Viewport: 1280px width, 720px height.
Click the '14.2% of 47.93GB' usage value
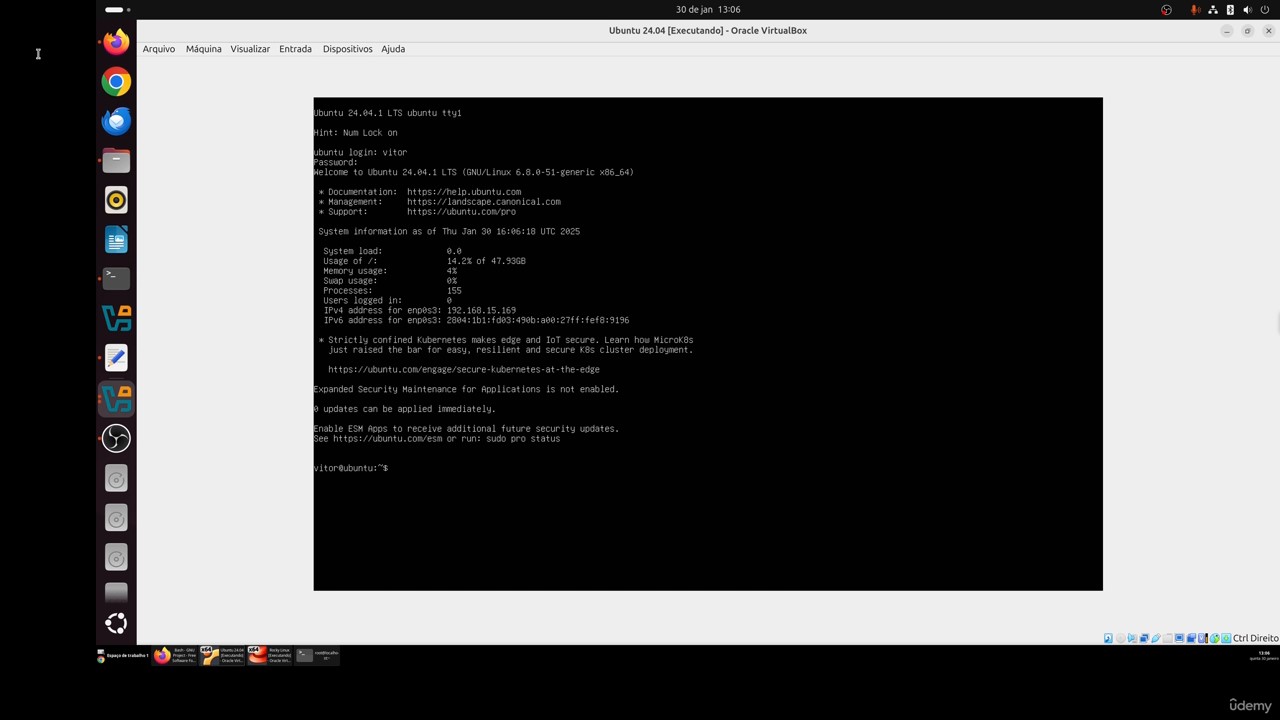(486, 261)
